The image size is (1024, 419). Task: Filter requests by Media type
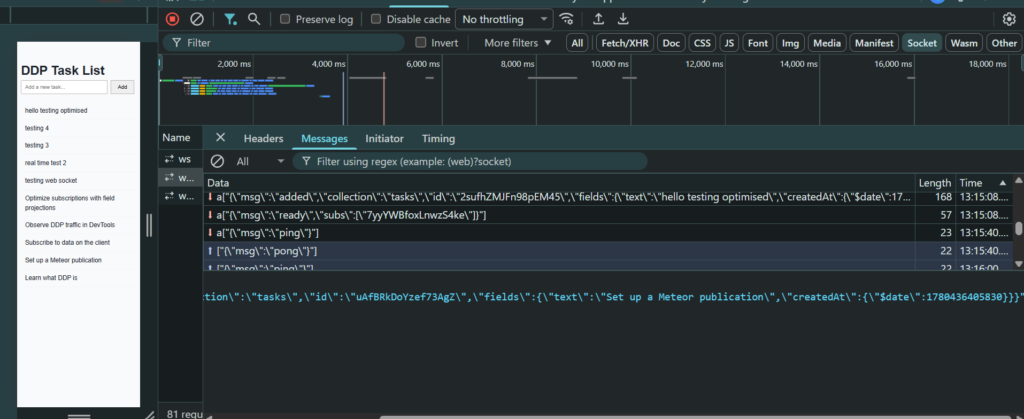827,43
